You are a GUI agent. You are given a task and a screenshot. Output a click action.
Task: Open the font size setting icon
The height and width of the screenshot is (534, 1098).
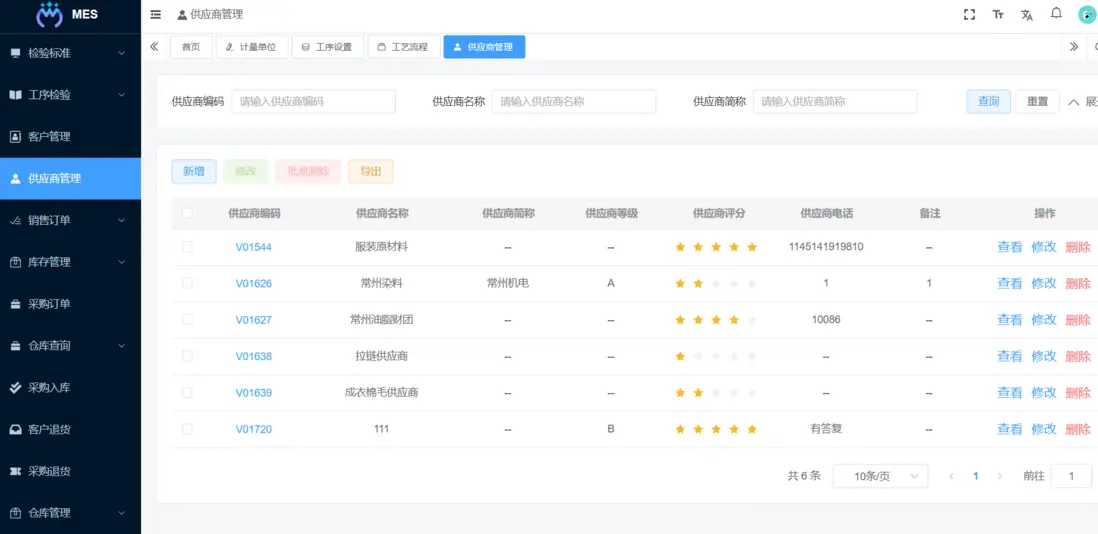(x=998, y=15)
